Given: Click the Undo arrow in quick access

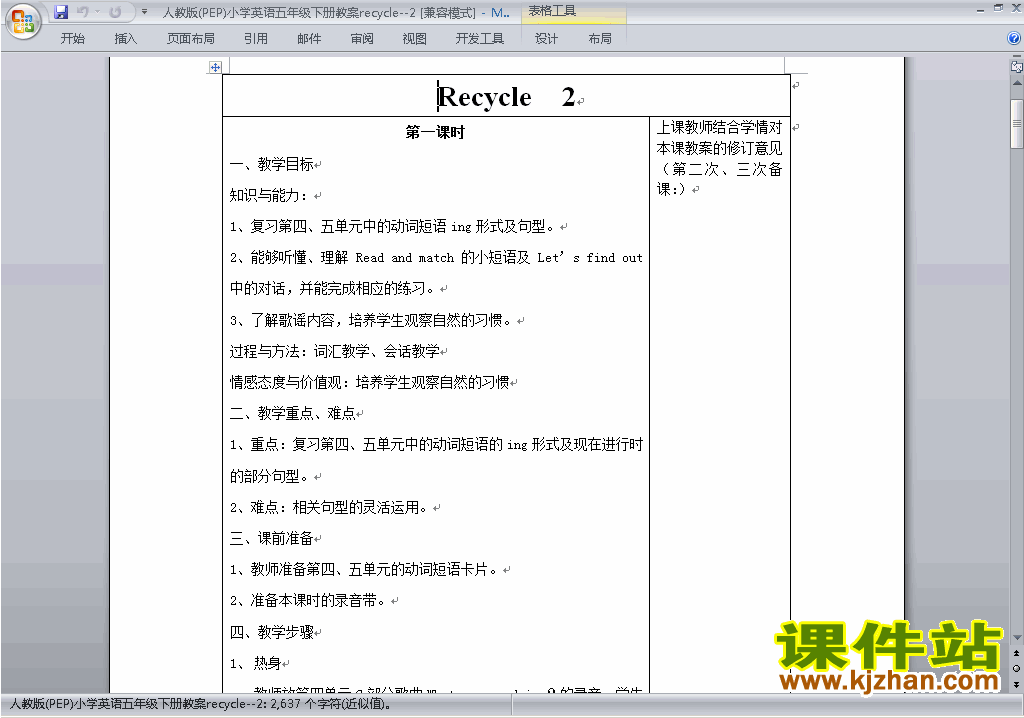Looking at the screenshot, I should point(82,12).
